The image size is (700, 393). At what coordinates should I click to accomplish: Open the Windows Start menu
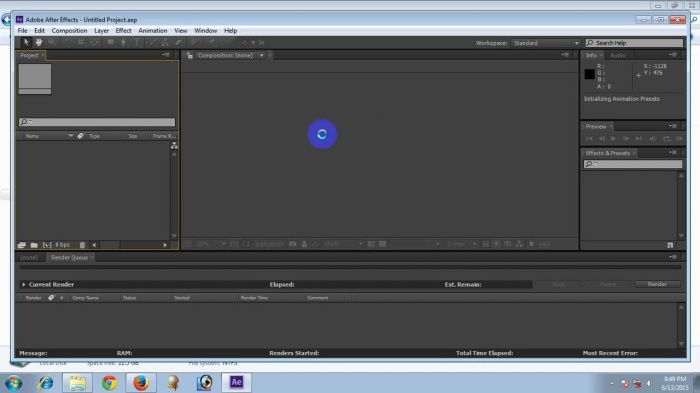click(13, 383)
